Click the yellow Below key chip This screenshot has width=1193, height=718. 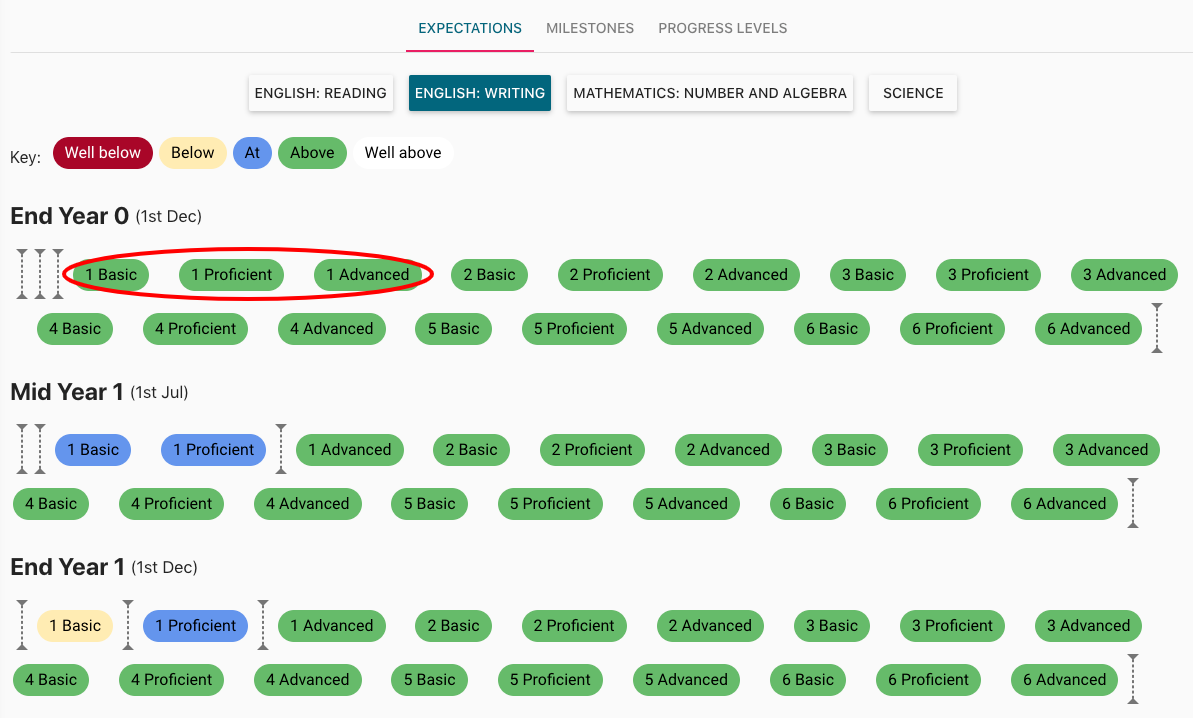[x=192, y=153]
